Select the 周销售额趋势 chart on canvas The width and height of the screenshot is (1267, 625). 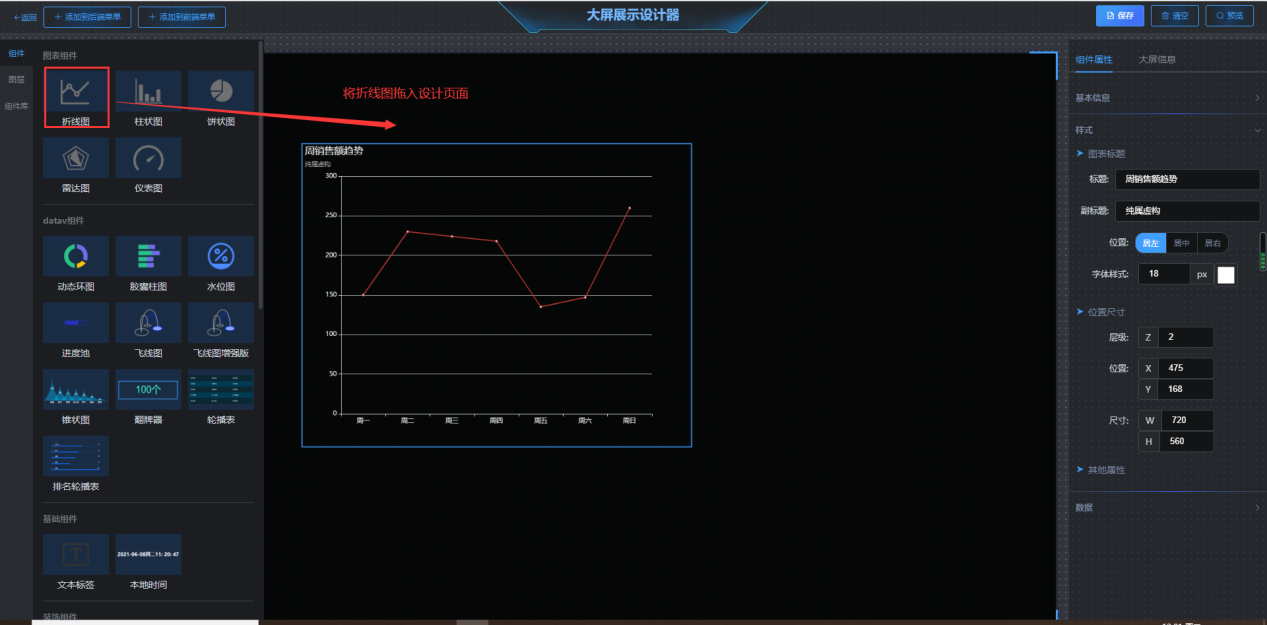click(496, 295)
